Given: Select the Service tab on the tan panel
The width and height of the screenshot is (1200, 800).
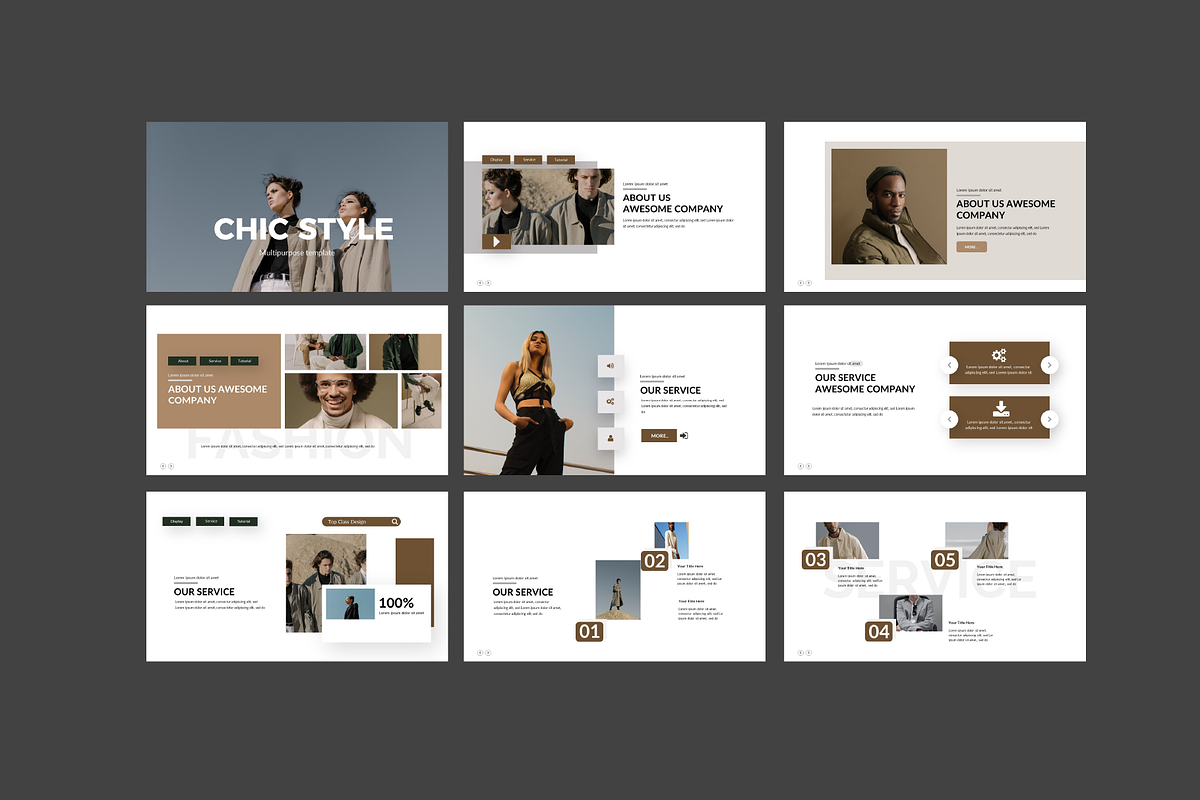Looking at the screenshot, I should (x=214, y=361).
